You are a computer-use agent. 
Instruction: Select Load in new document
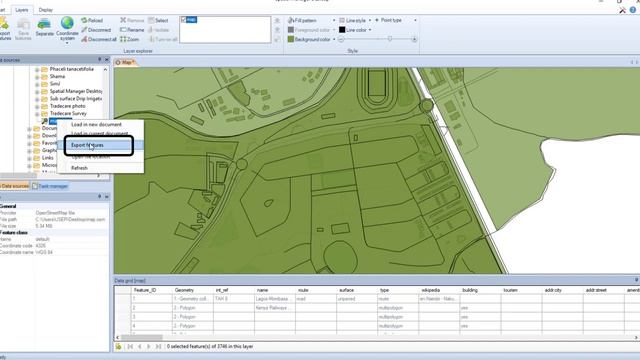[96, 124]
